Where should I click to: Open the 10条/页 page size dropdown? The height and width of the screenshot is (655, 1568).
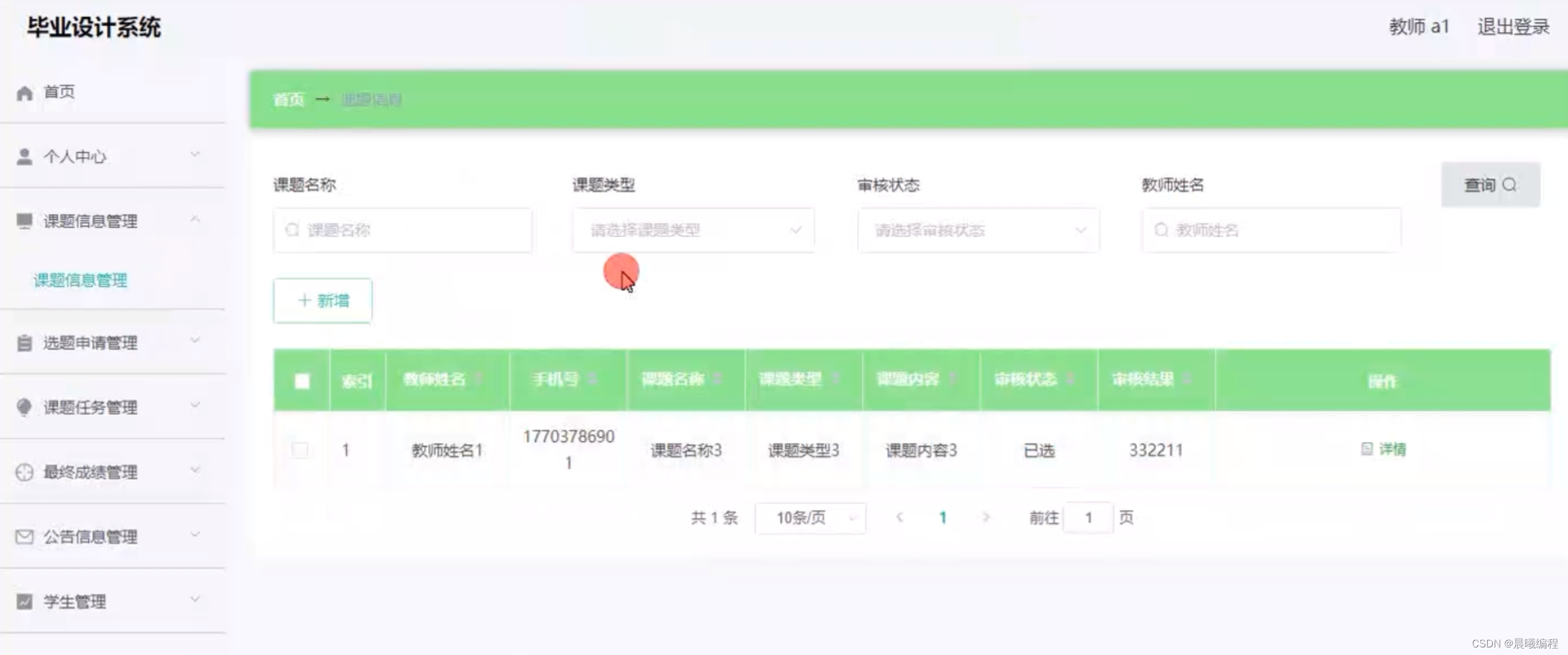pyautogui.click(x=810, y=518)
